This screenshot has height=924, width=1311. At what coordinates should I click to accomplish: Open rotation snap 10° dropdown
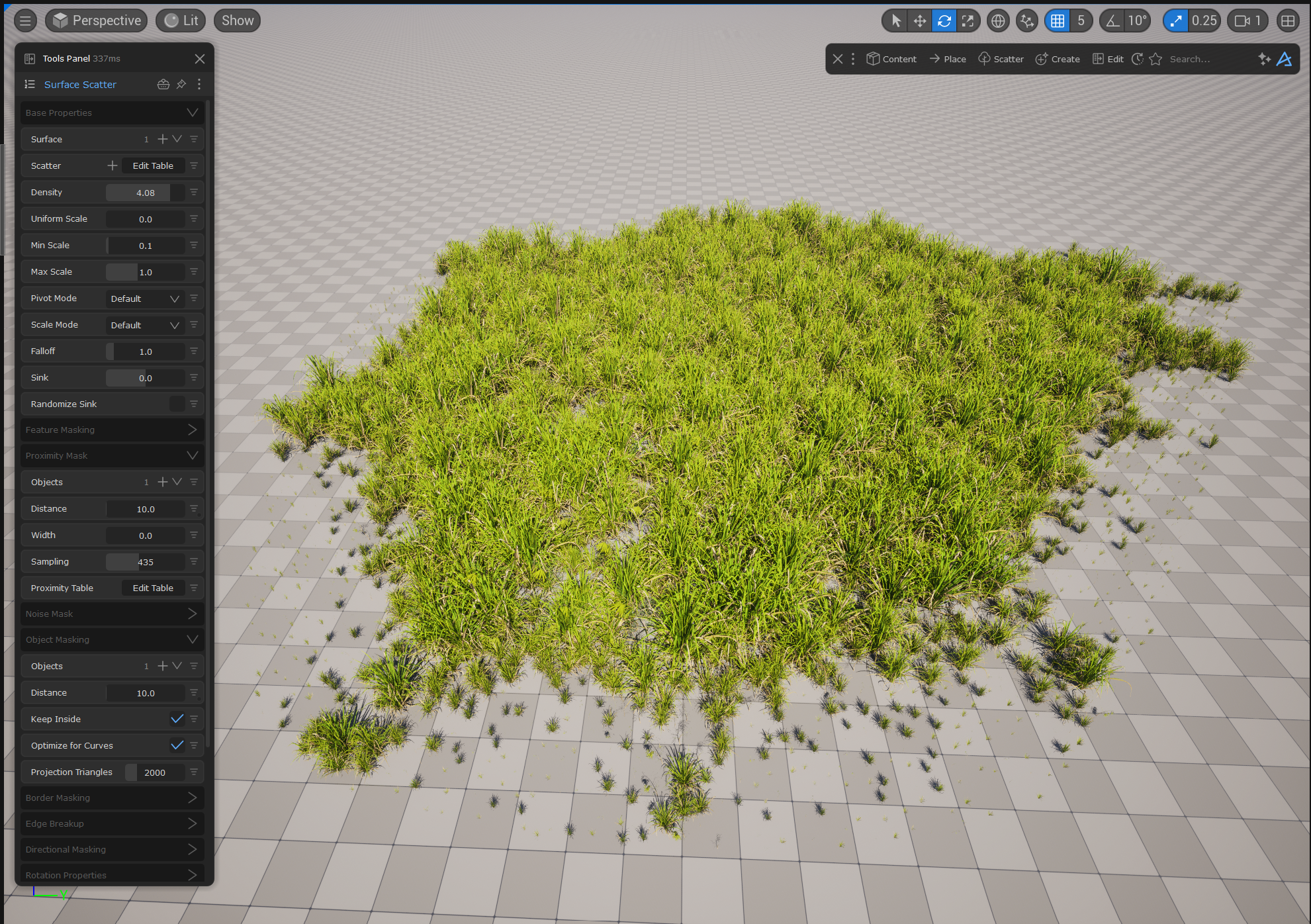(1138, 21)
